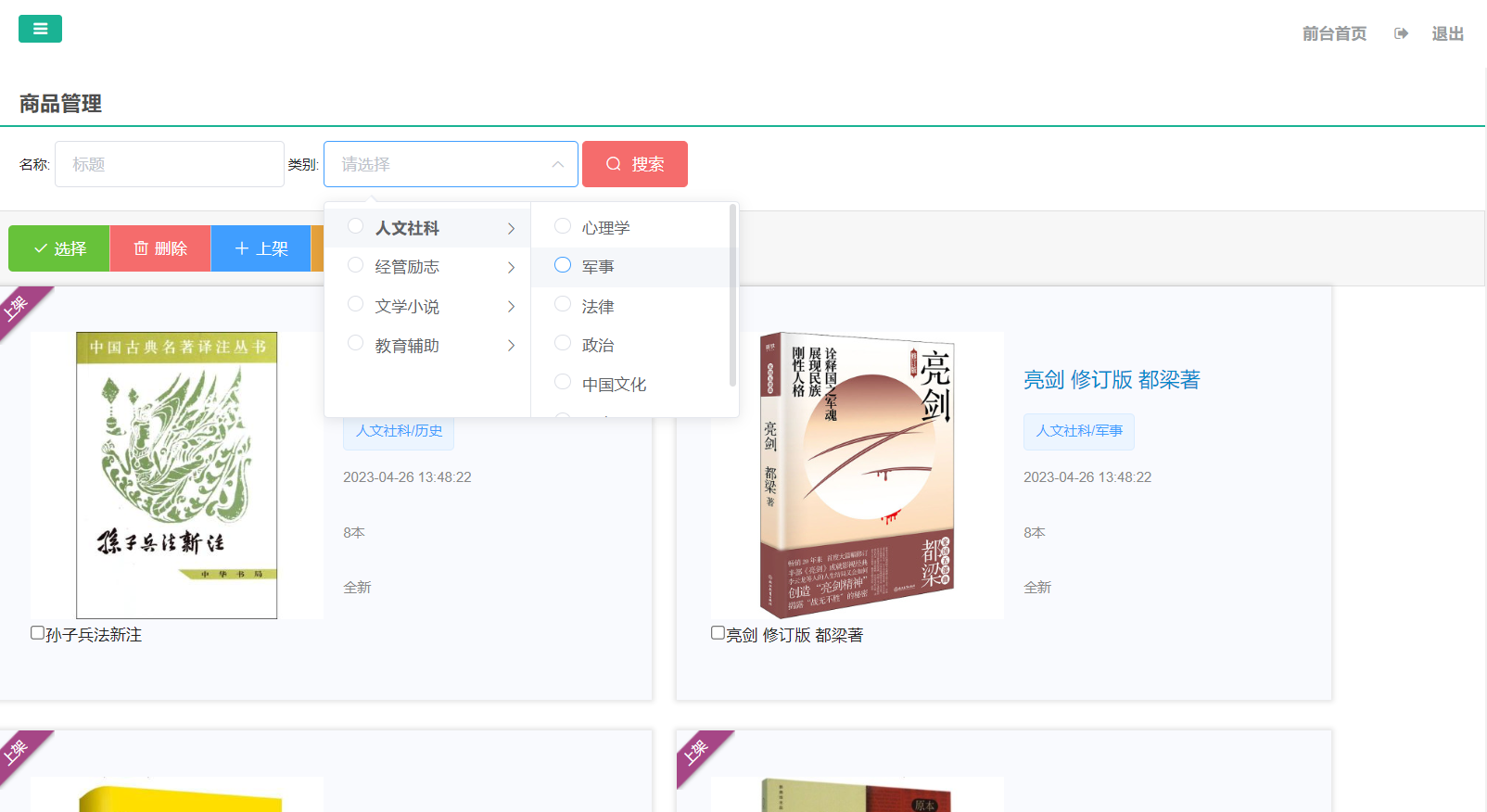The image size is (1487, 812).
Task: Click the subcategory list scrollbar
Action: tap(732, 297)
